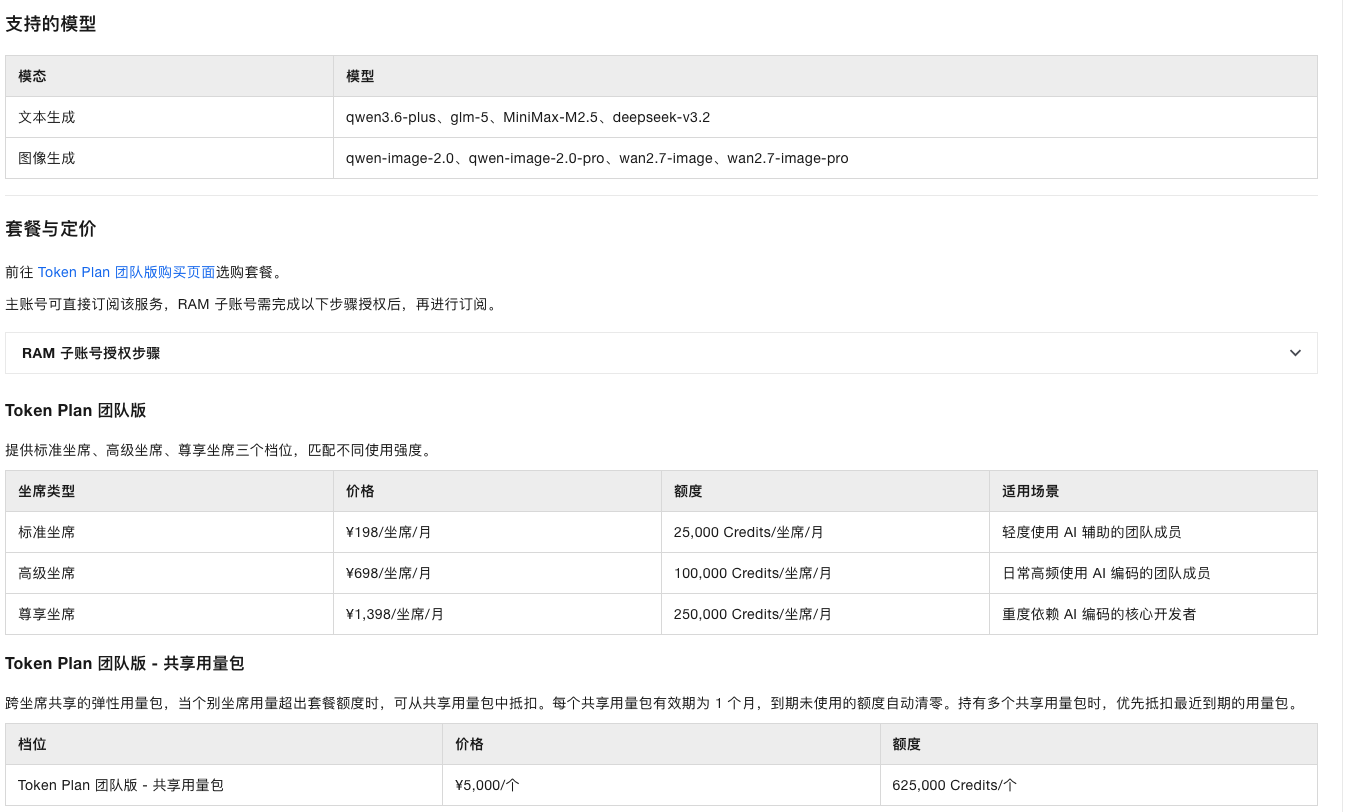
Task: Click the 档位 column header
Action: point(224,744)
